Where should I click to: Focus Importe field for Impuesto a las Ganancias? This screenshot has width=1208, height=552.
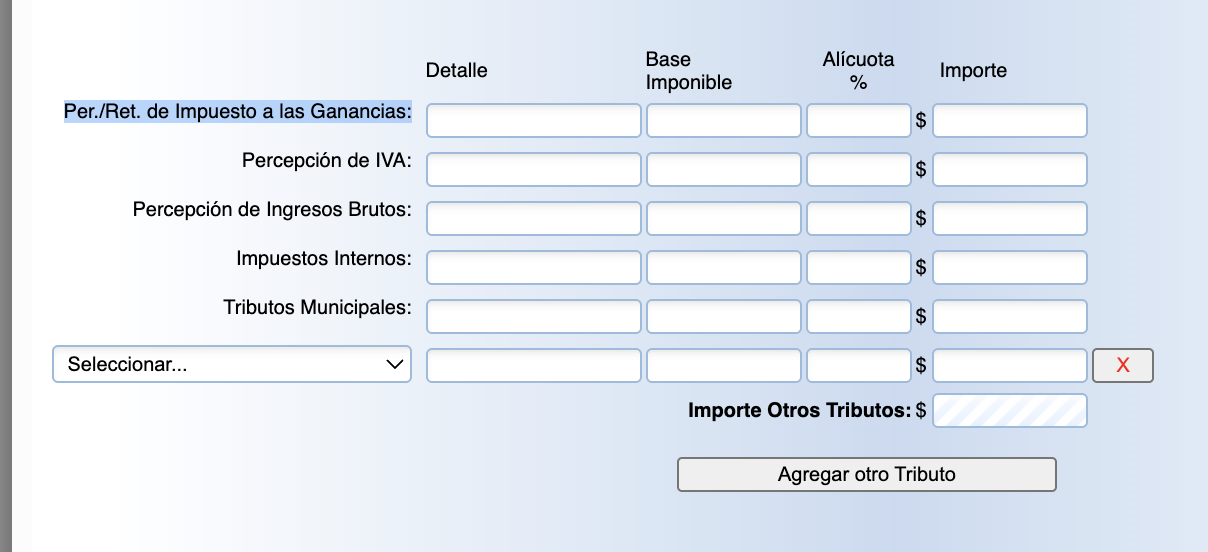[x=1009, y=121]
